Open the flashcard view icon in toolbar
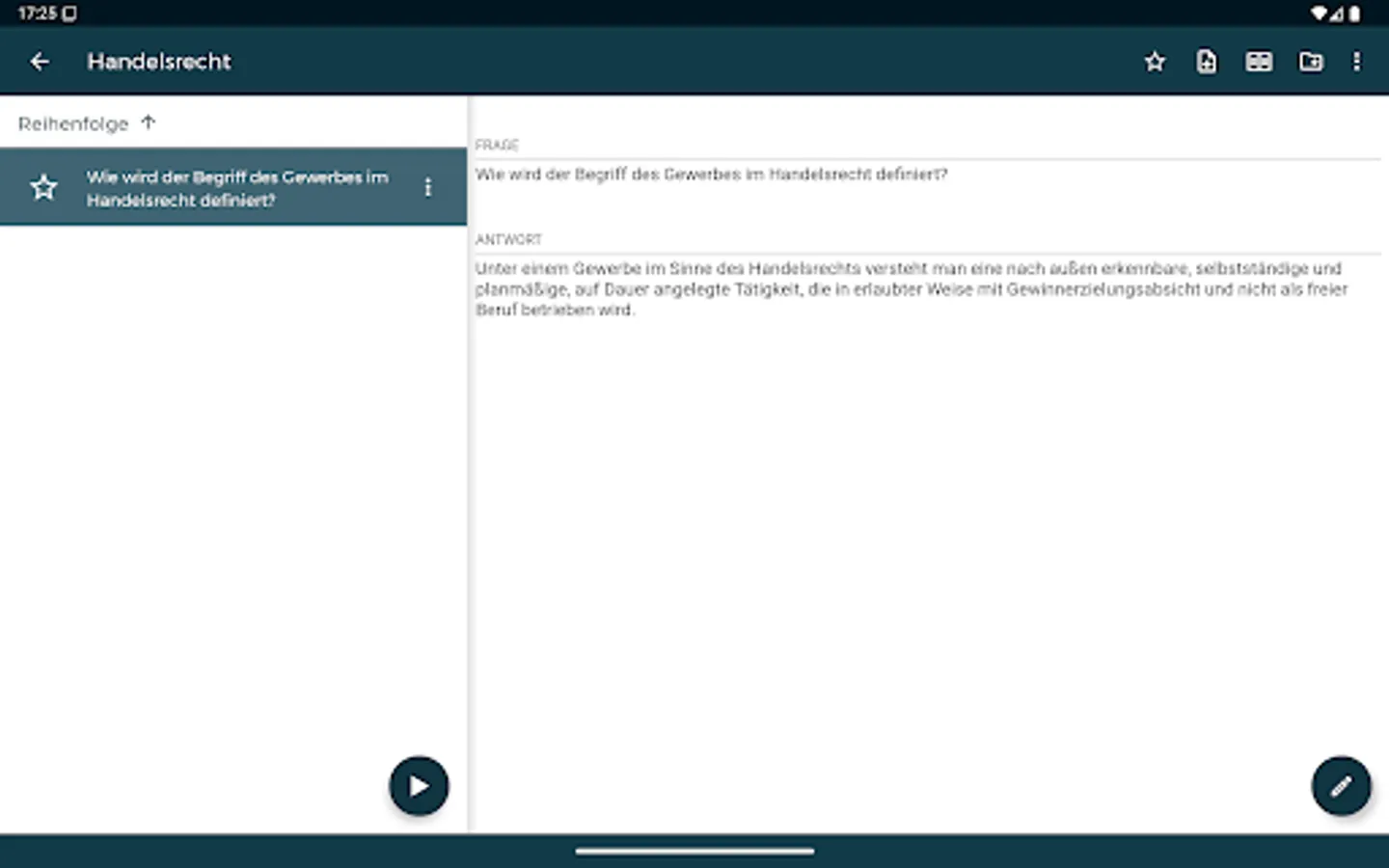Image resolution: width=1389 pixels, height=868 pixels. (1259, 62)
